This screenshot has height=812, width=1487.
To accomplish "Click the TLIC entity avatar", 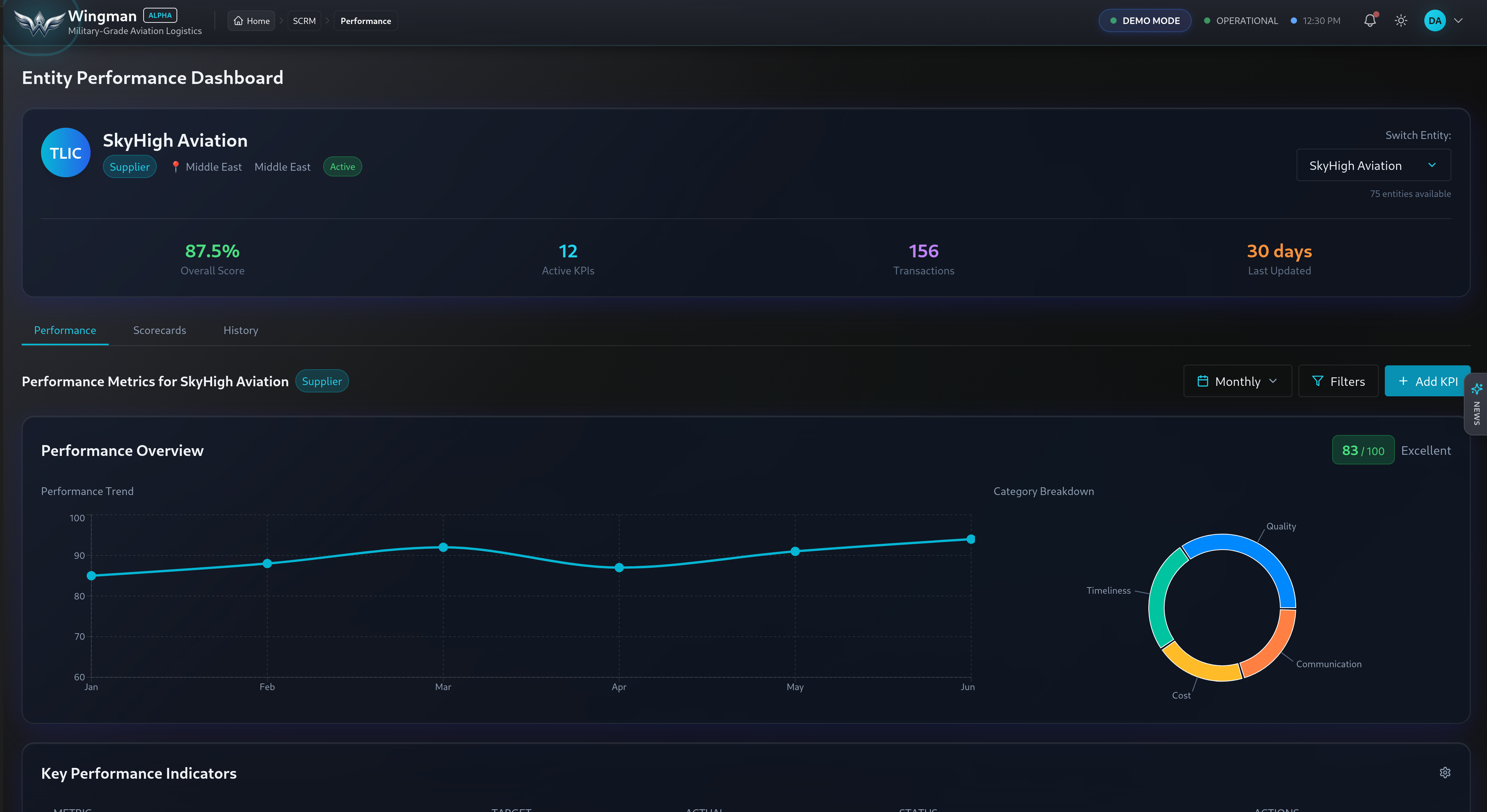I will [65, 152].
